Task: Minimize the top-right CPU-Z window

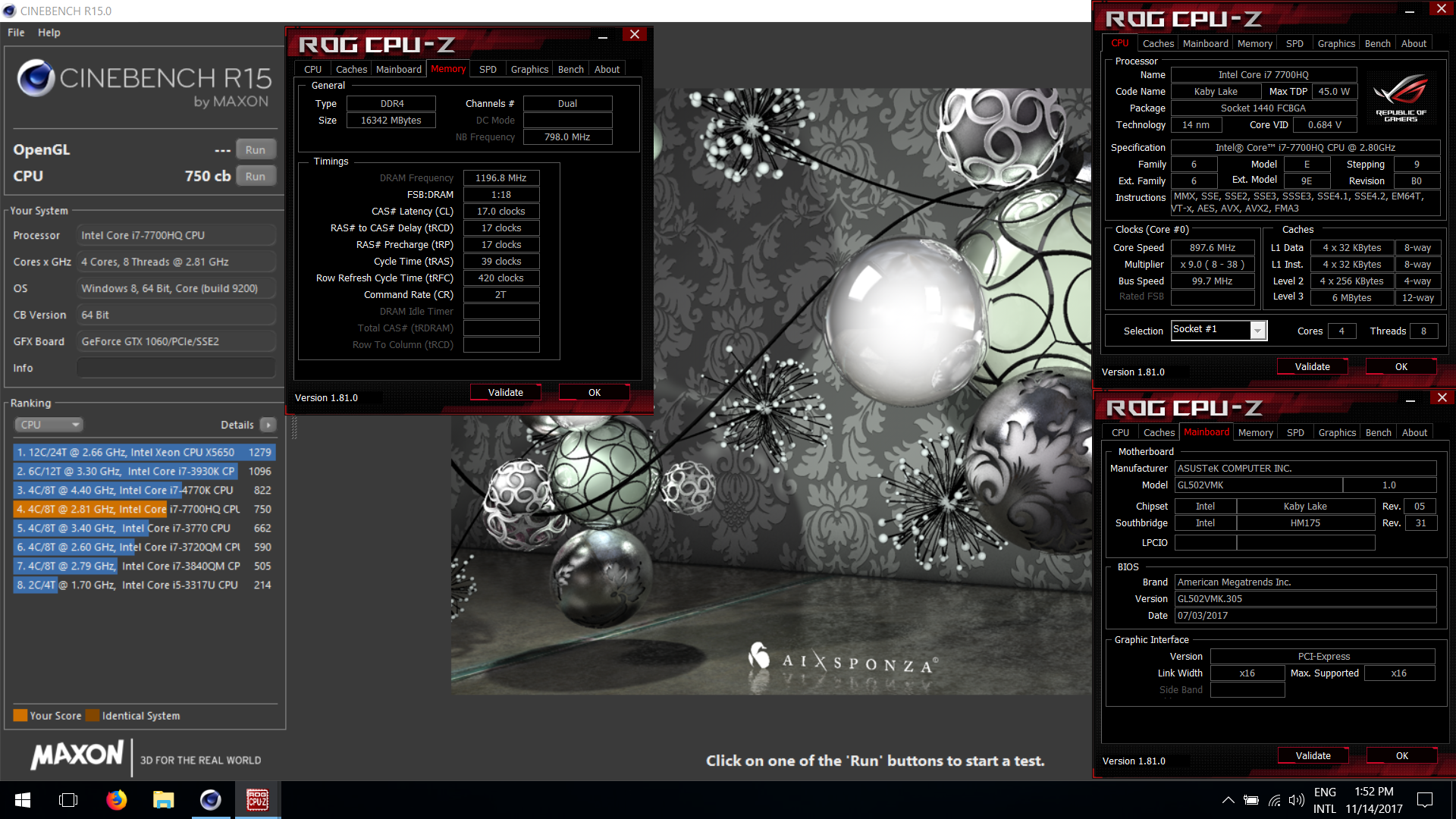Action: (1410, 10)
